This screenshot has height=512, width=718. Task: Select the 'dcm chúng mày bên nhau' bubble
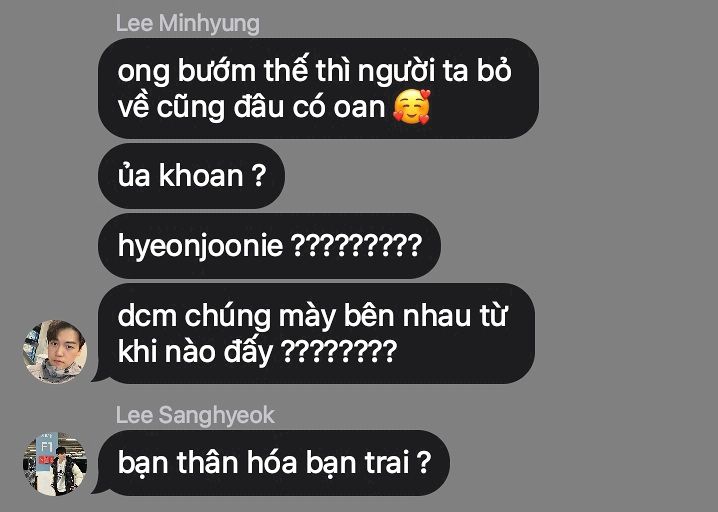pyautogui.click(x=316, y=333)
